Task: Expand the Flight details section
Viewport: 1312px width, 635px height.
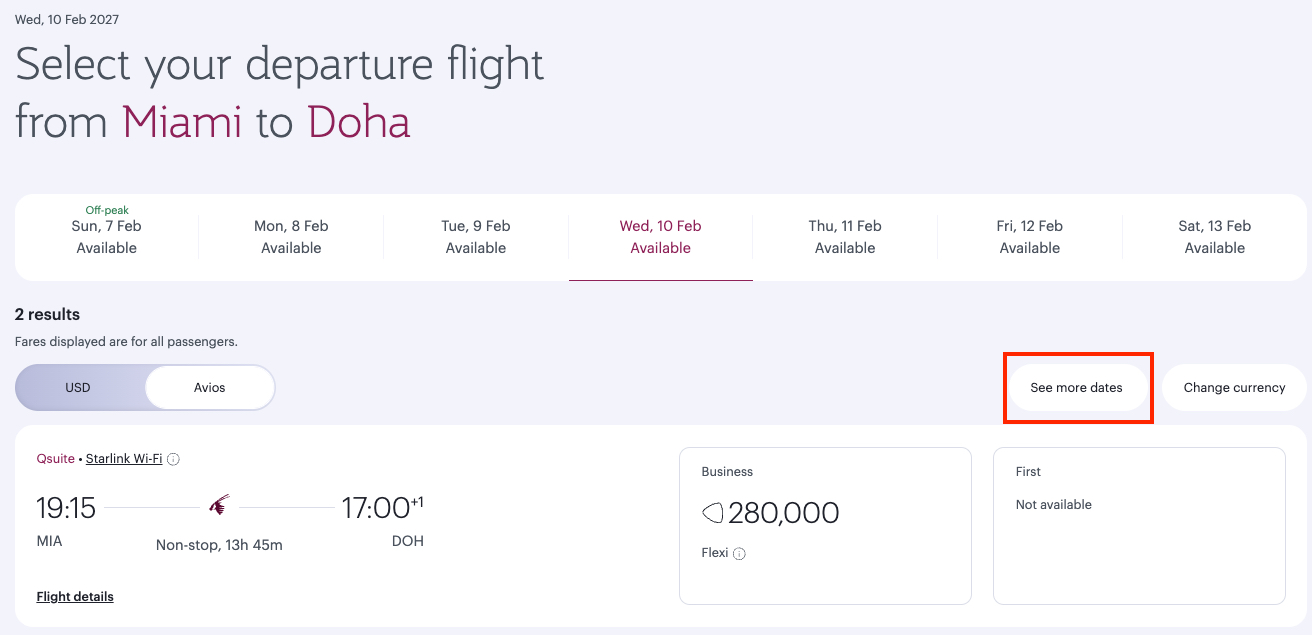Action: (x=74, y=596)
